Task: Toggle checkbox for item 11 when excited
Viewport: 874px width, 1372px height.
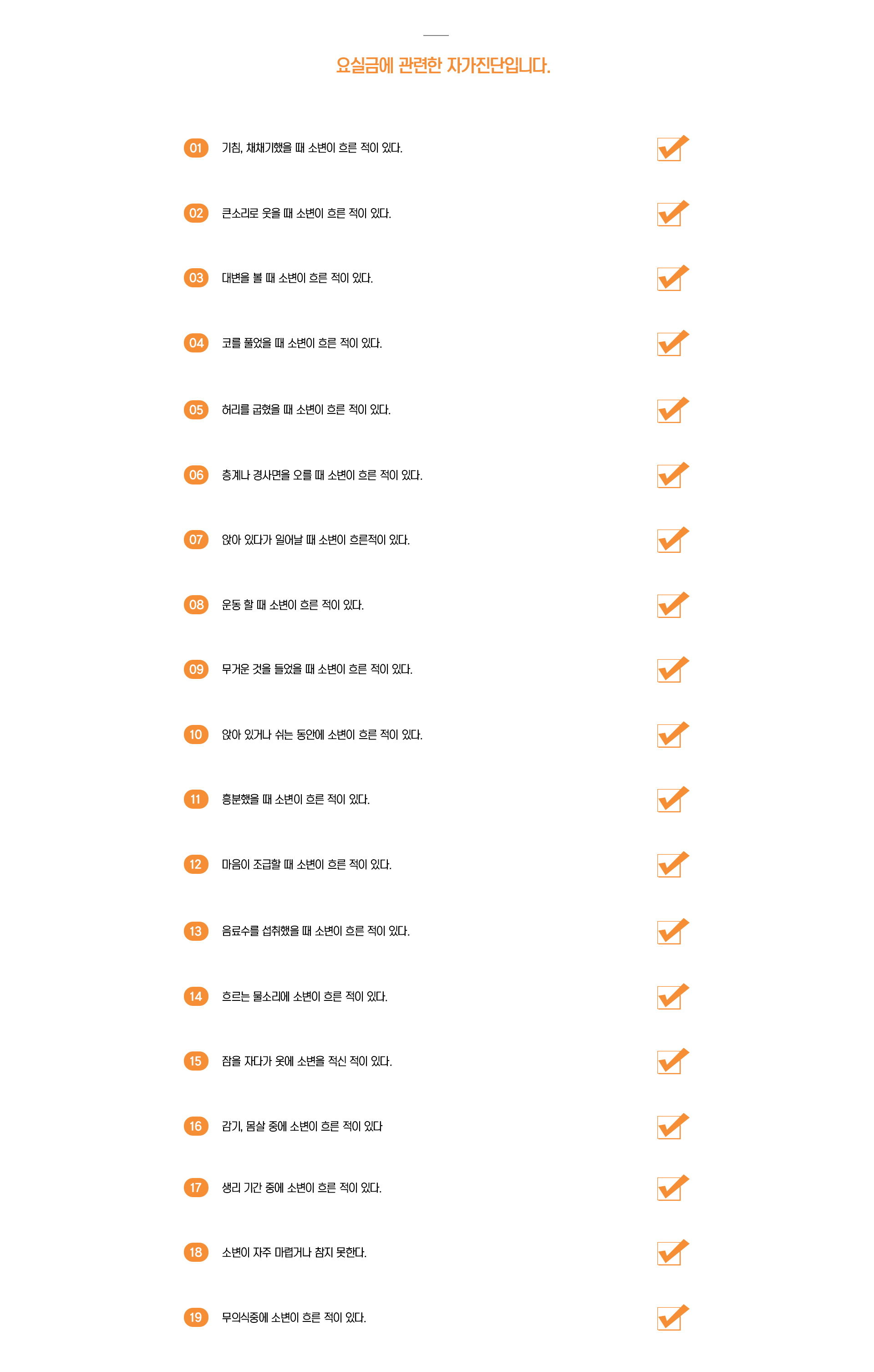Action: pyautogui.click(x=670, y=801)
